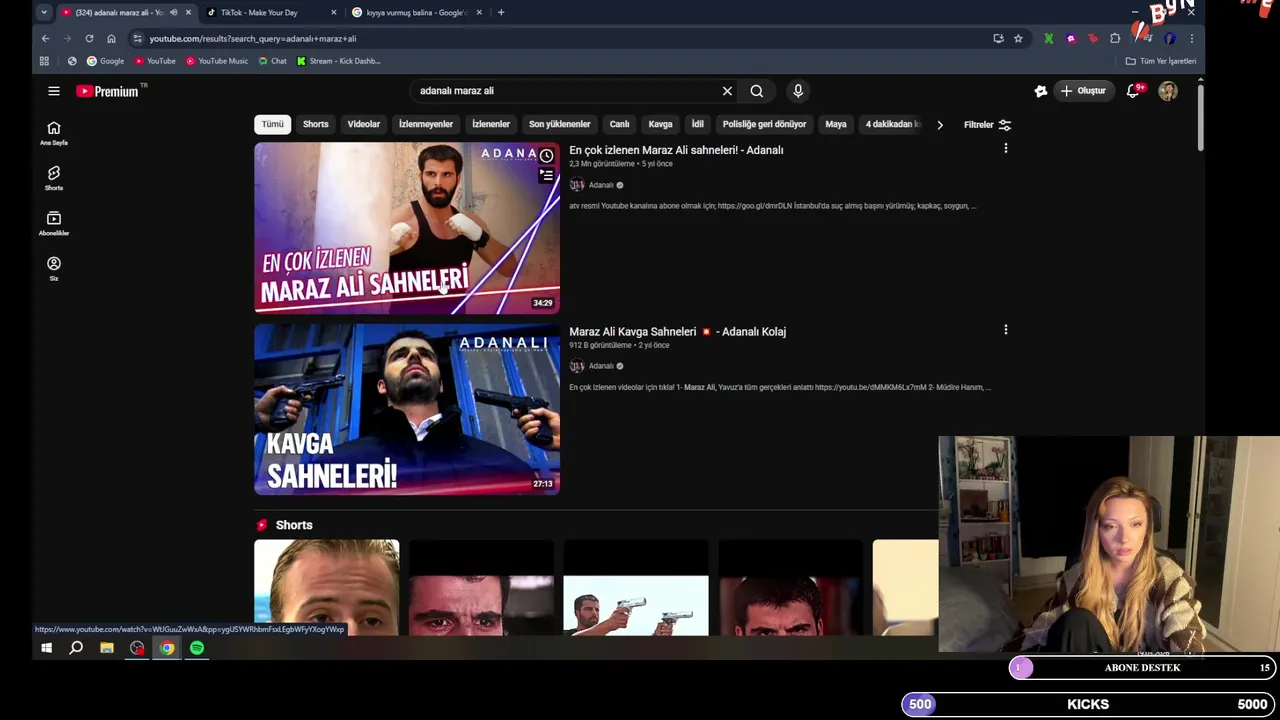Select the Son yüklenenler filter chip

(560, 124)
